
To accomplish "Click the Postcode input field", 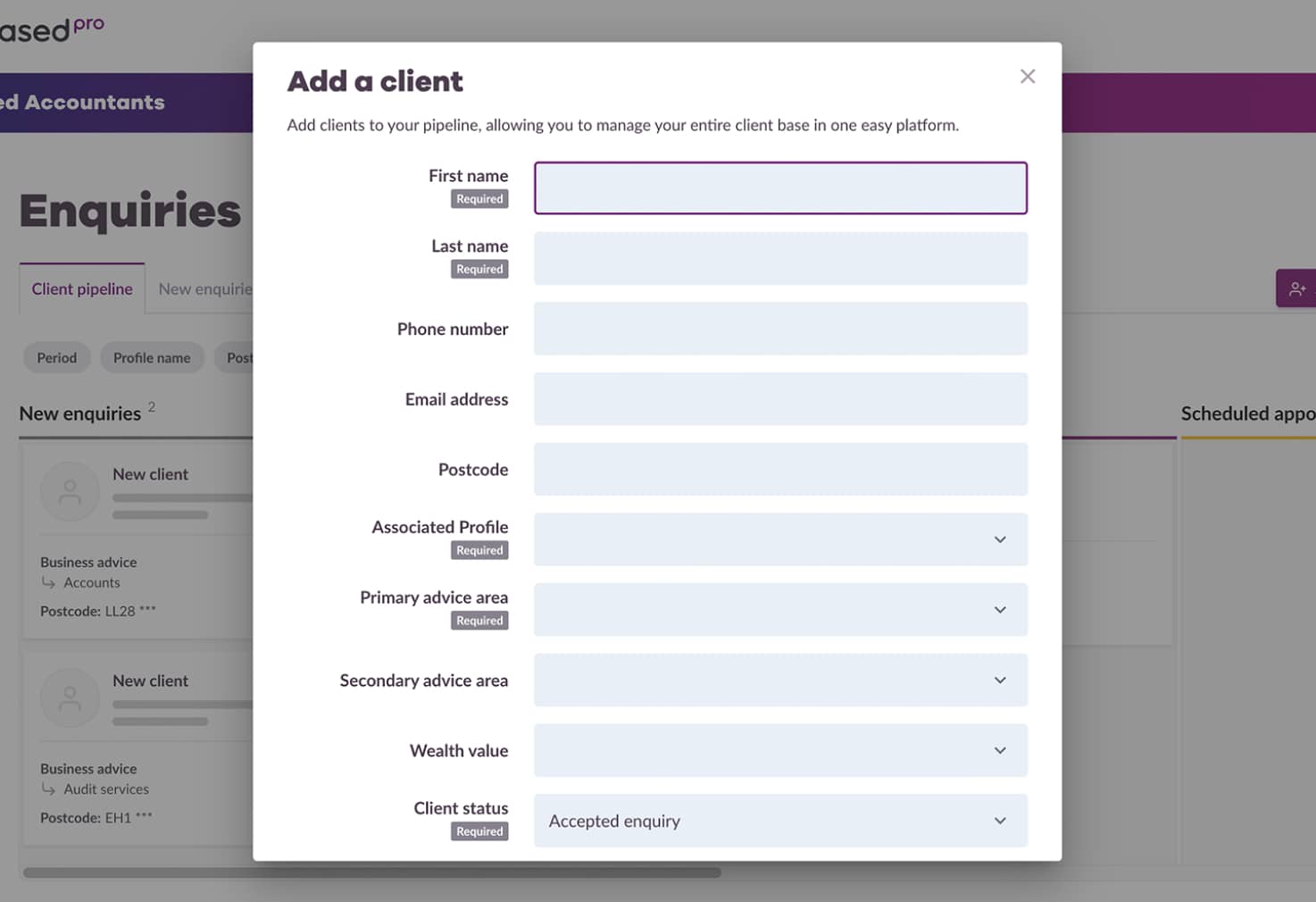I will pyautogui.click(x=780, y=469).
